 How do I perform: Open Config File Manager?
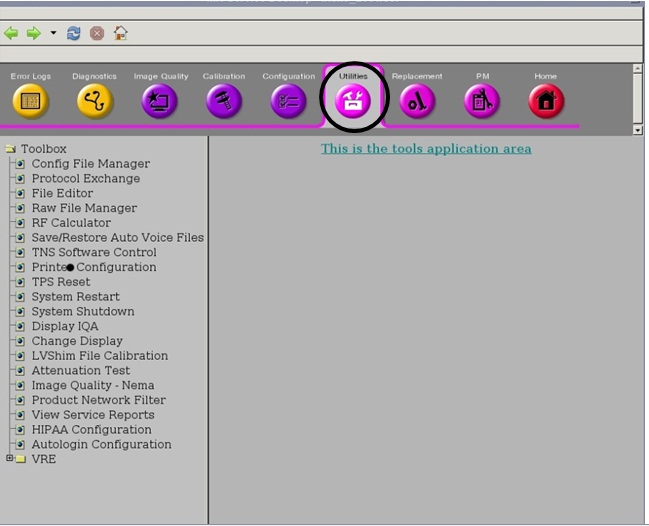(x=90, y=164)
